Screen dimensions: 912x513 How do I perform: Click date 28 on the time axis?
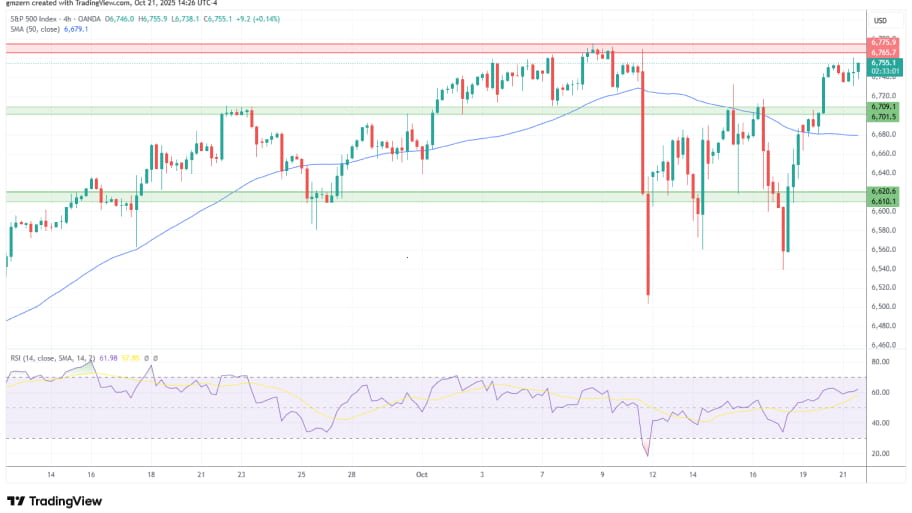[351, 476]
